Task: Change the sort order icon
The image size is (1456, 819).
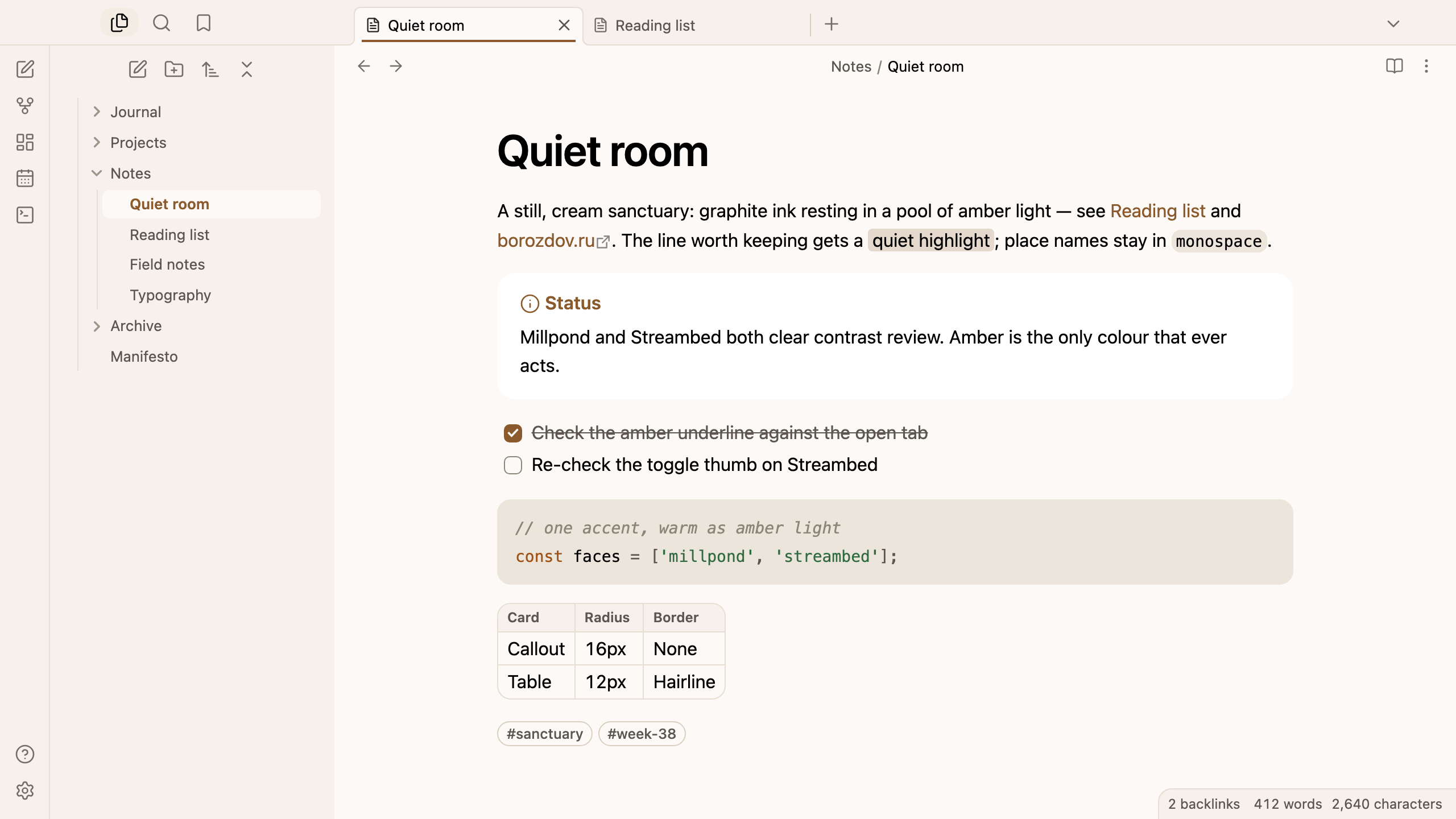Action: click(210, 69)
